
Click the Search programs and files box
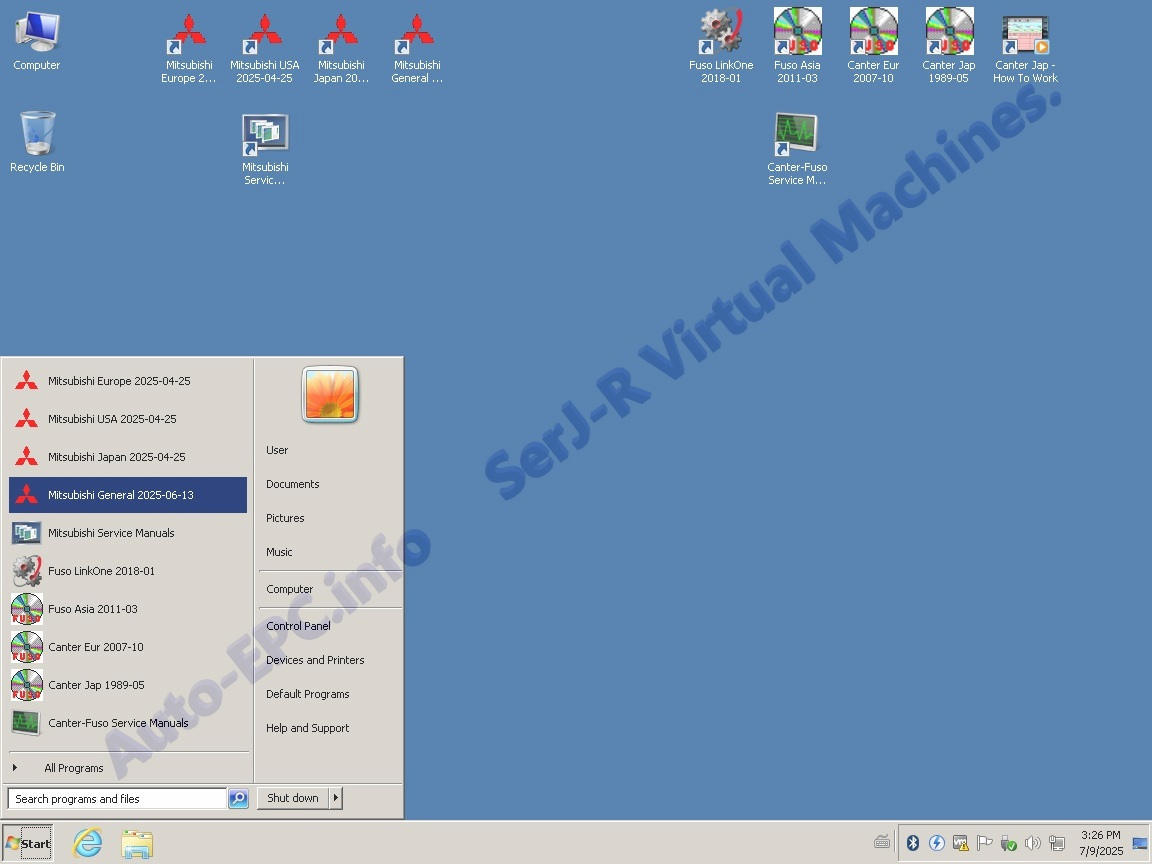[x=117, y=799]
